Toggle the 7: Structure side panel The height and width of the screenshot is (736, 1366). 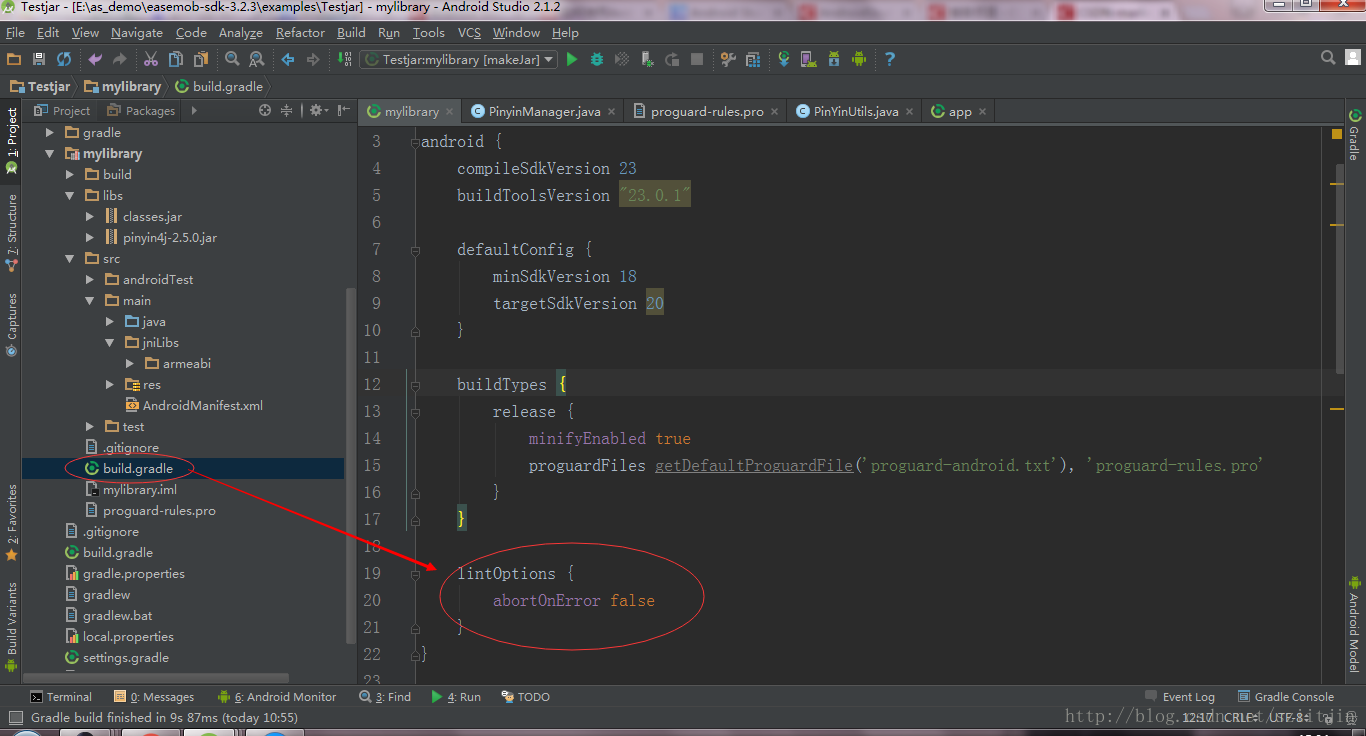coord(11,233)
